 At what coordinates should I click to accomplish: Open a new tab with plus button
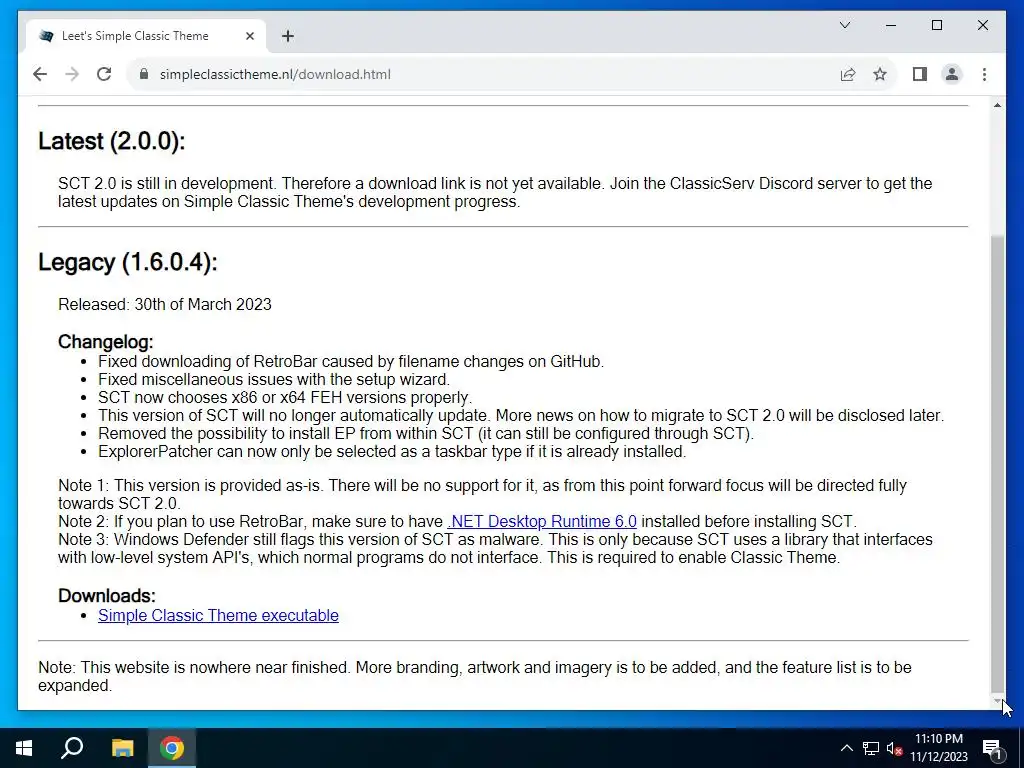pos(288,36)
